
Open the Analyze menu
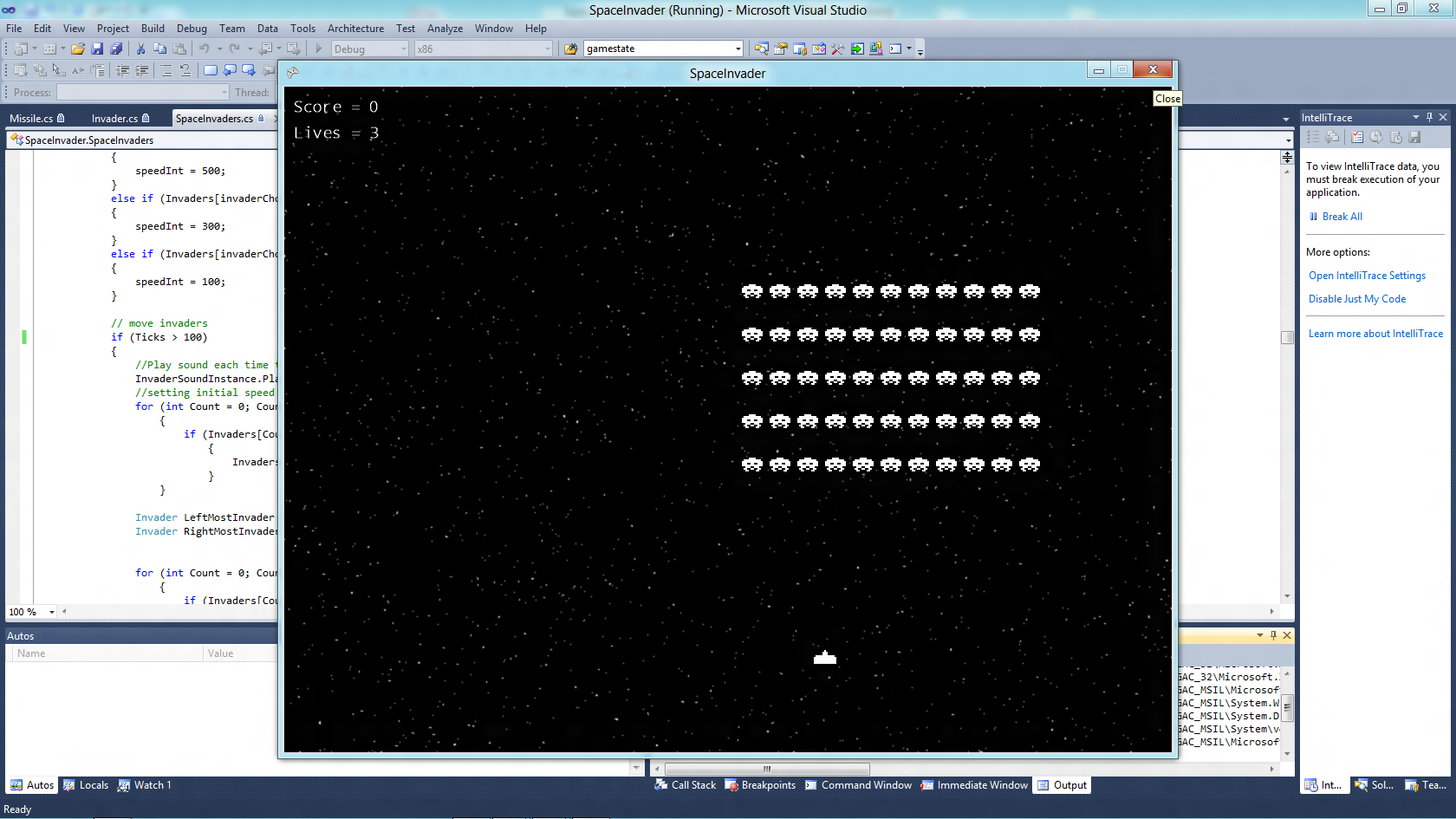[x=445, y=29]
